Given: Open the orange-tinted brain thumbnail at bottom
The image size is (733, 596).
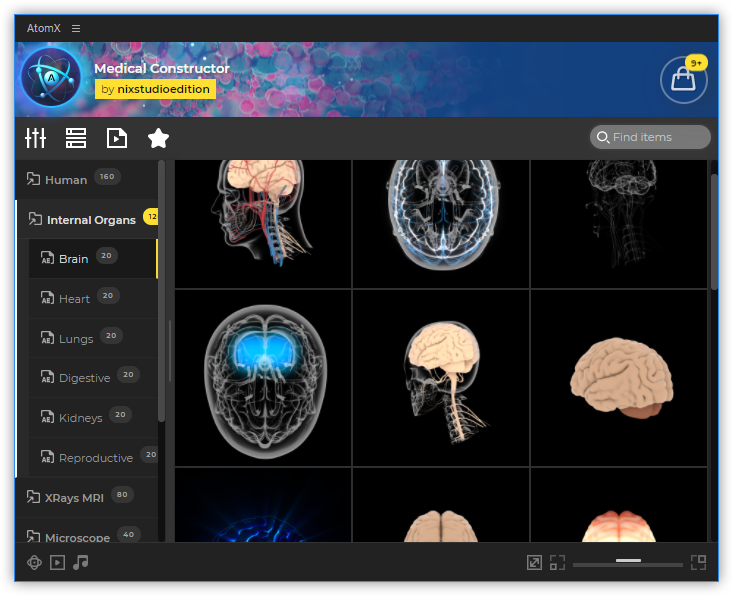Looking at the screenshot, I should click(x=618, y=505).
